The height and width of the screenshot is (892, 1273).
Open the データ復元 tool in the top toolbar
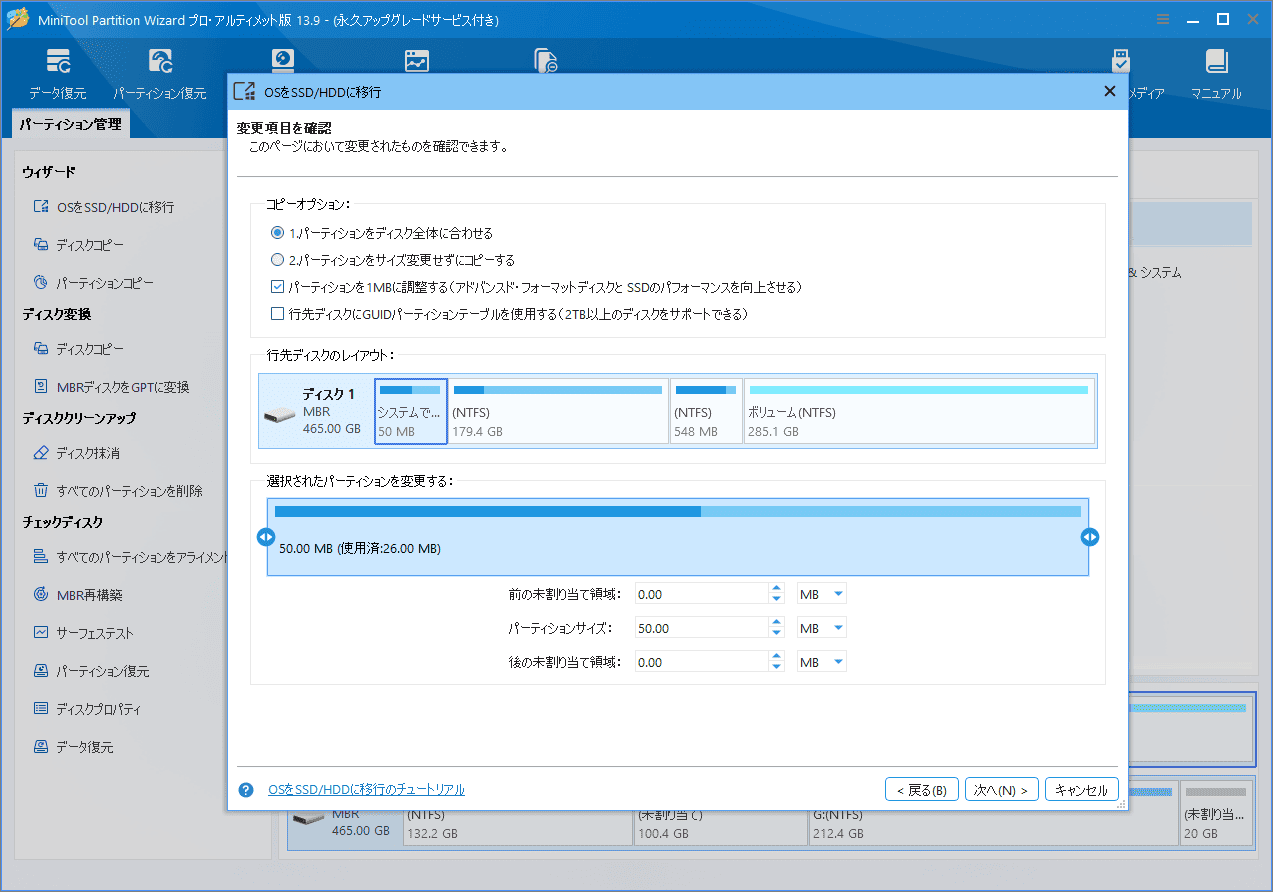click(58, 74)
